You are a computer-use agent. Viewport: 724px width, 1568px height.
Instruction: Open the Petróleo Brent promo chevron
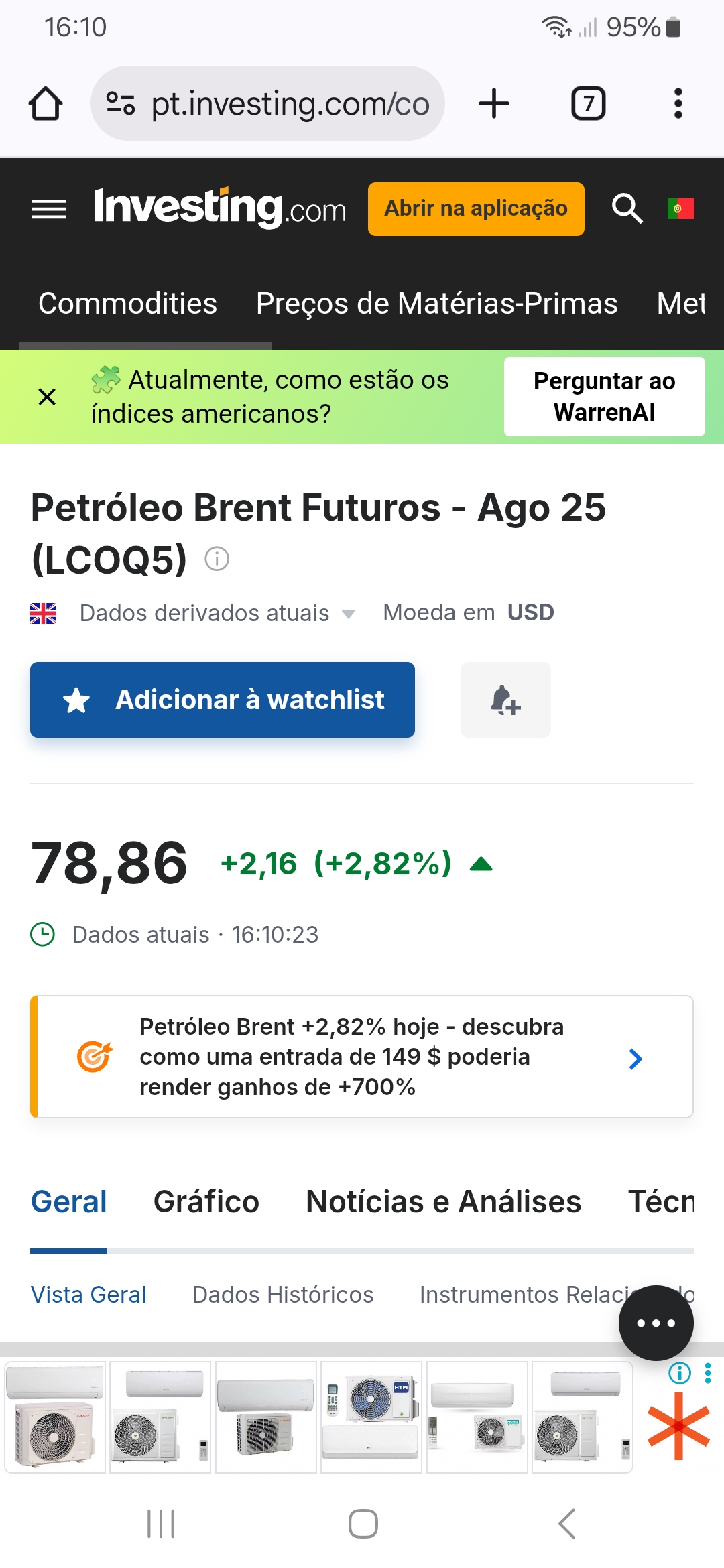636,1059
